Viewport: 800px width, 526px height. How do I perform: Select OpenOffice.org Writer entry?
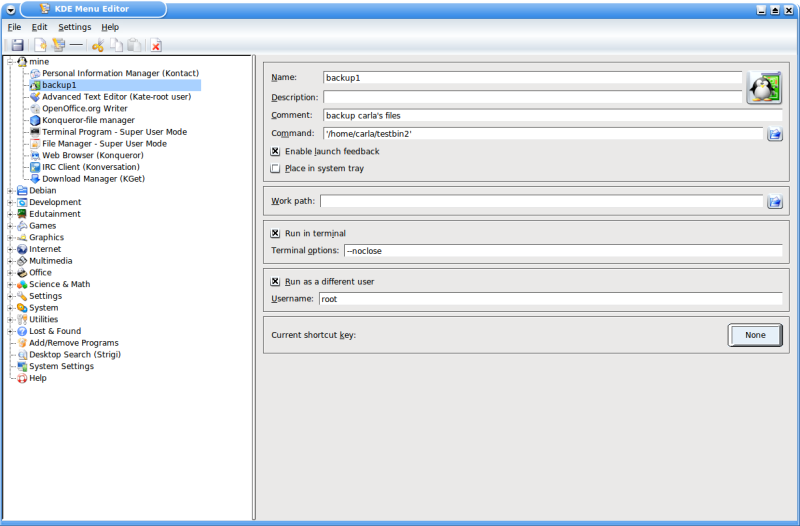(x=85, y=109)
